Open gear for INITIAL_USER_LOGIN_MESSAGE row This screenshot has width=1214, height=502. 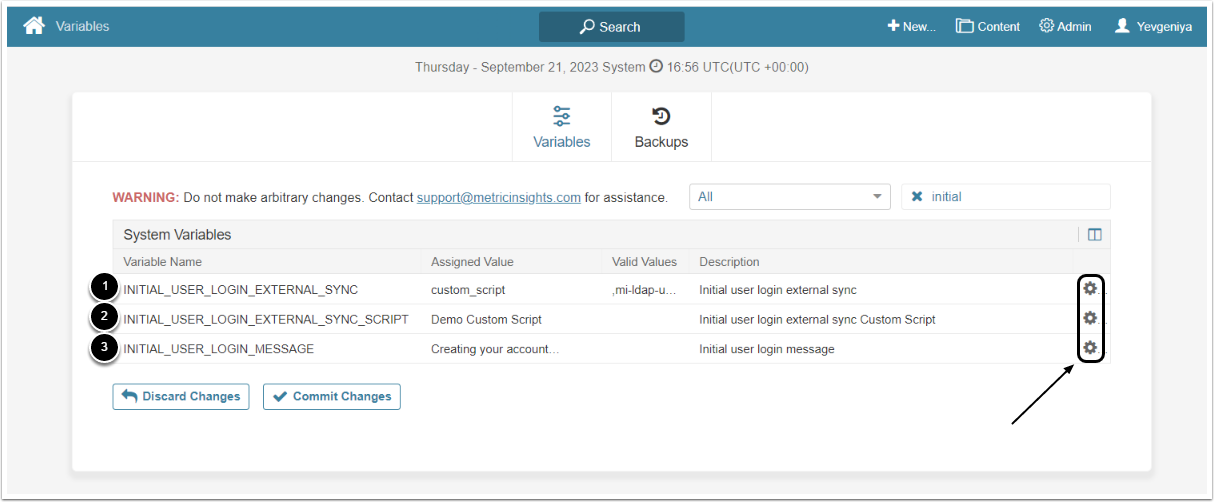(x=1090, y=349)
